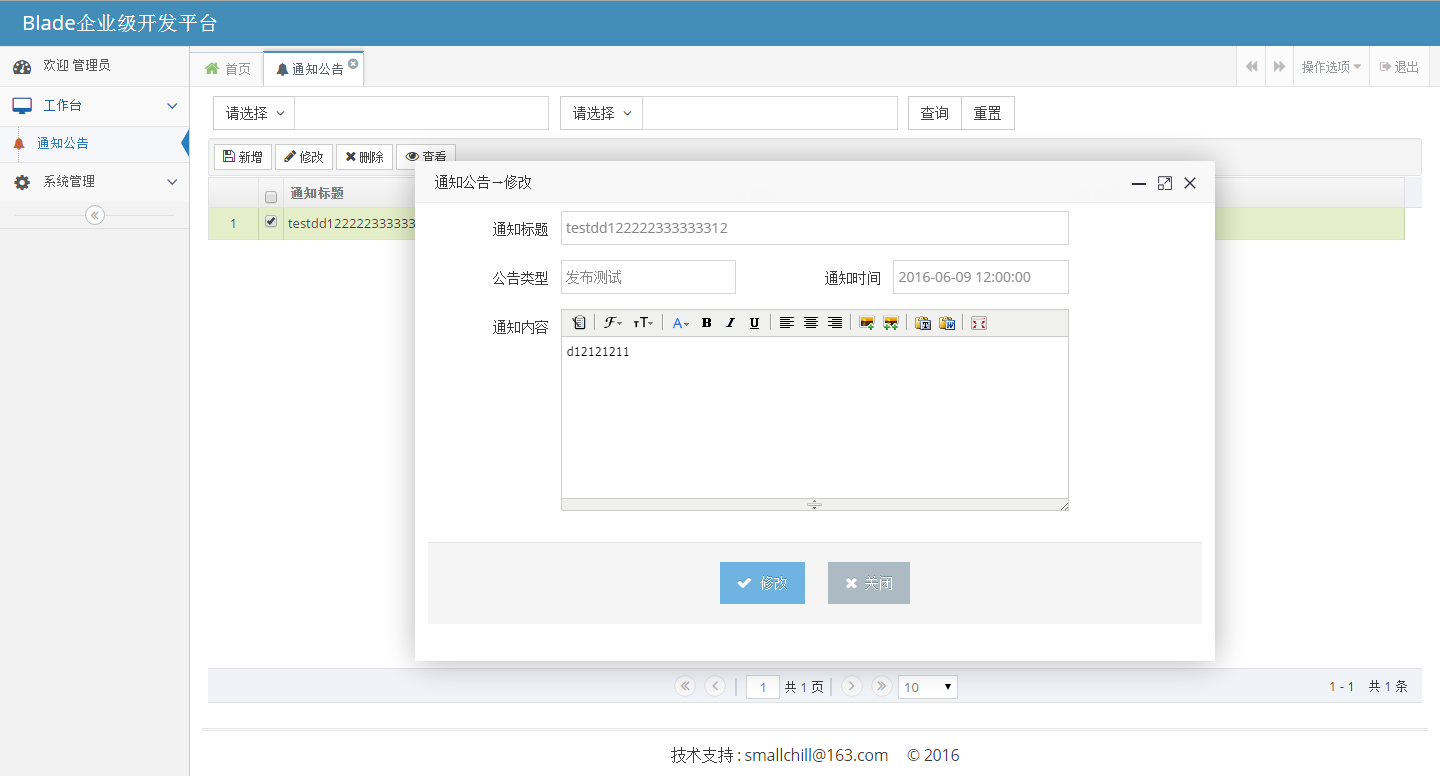Select 通知公告 in sidebar
This screenshot has width=1440, height=776.
(94, 143)
